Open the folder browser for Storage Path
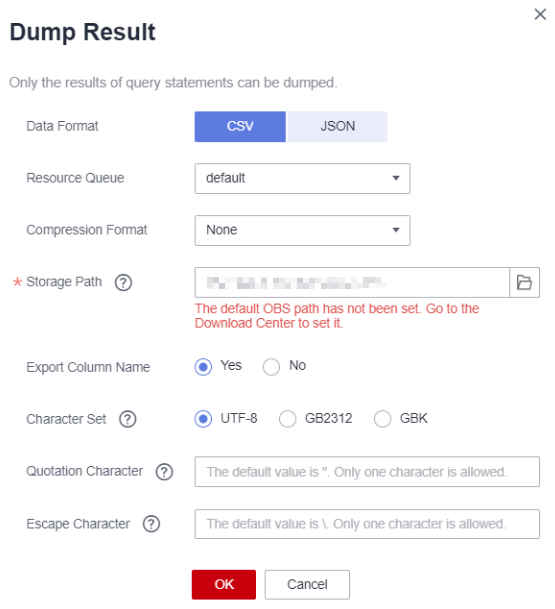This screenshot has height=609, width=555. [524, 282]
